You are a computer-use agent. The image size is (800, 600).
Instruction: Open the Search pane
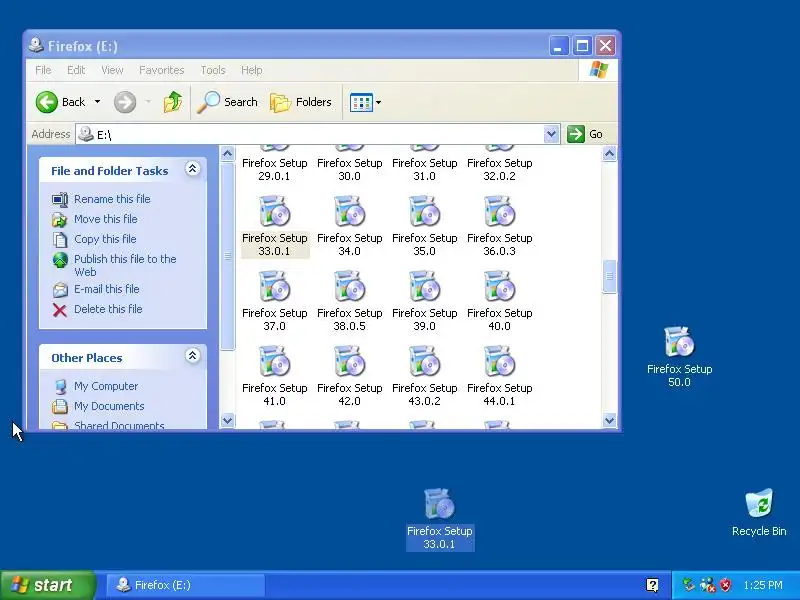(x=228, y=102)
